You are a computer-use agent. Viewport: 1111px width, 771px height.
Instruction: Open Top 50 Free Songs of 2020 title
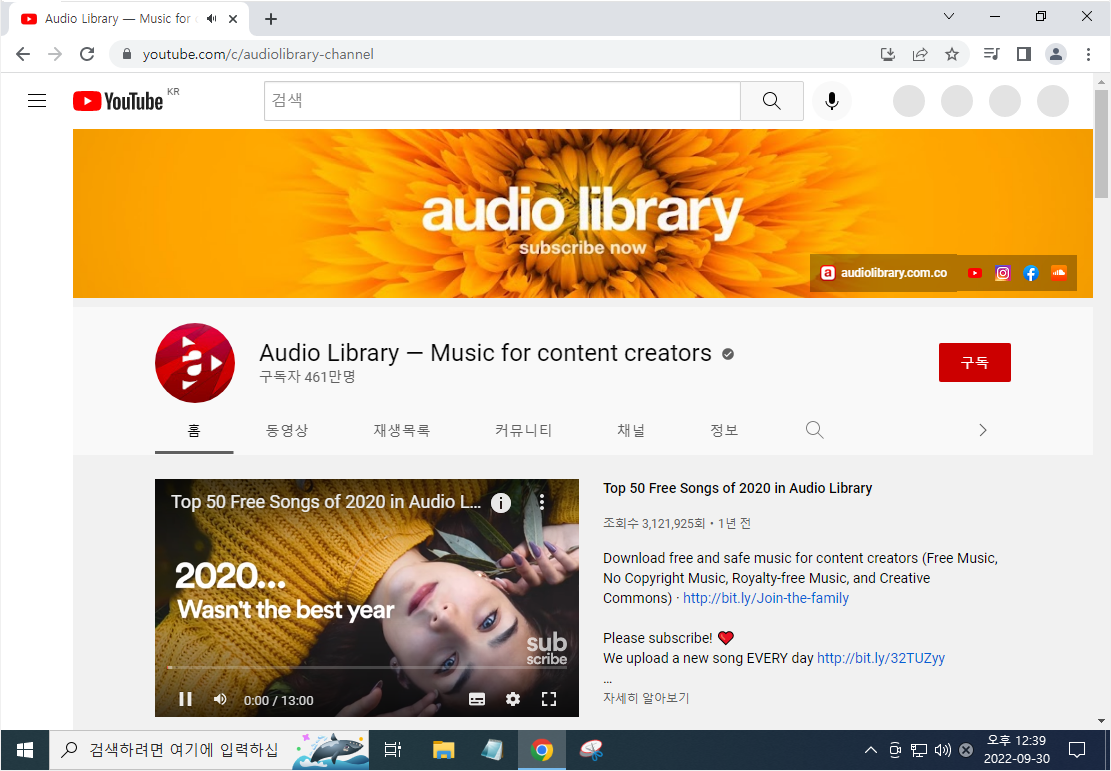click(x=738, y=488)
